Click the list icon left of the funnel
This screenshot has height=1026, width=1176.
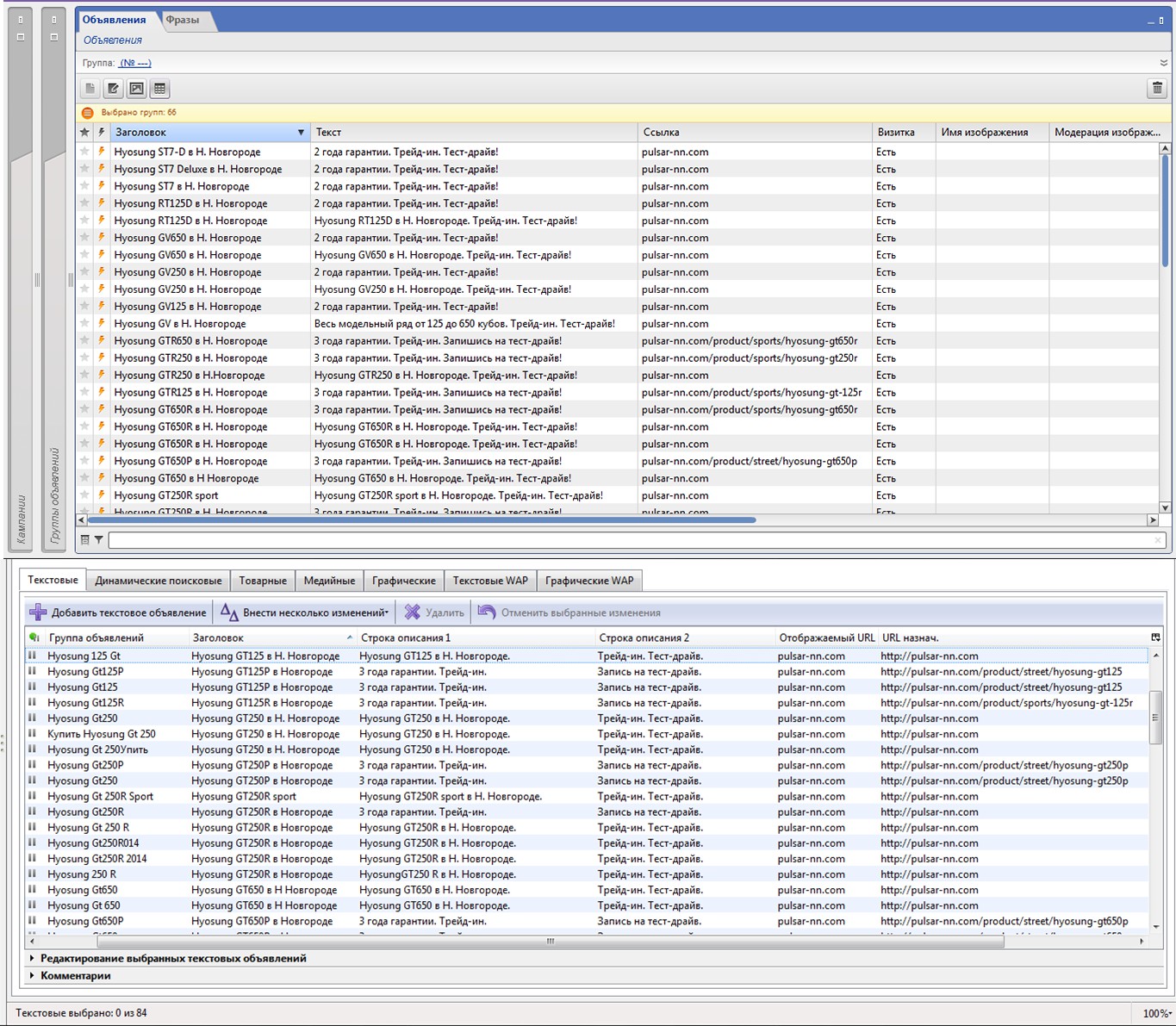pyautogui.click(x=85, y=540)
